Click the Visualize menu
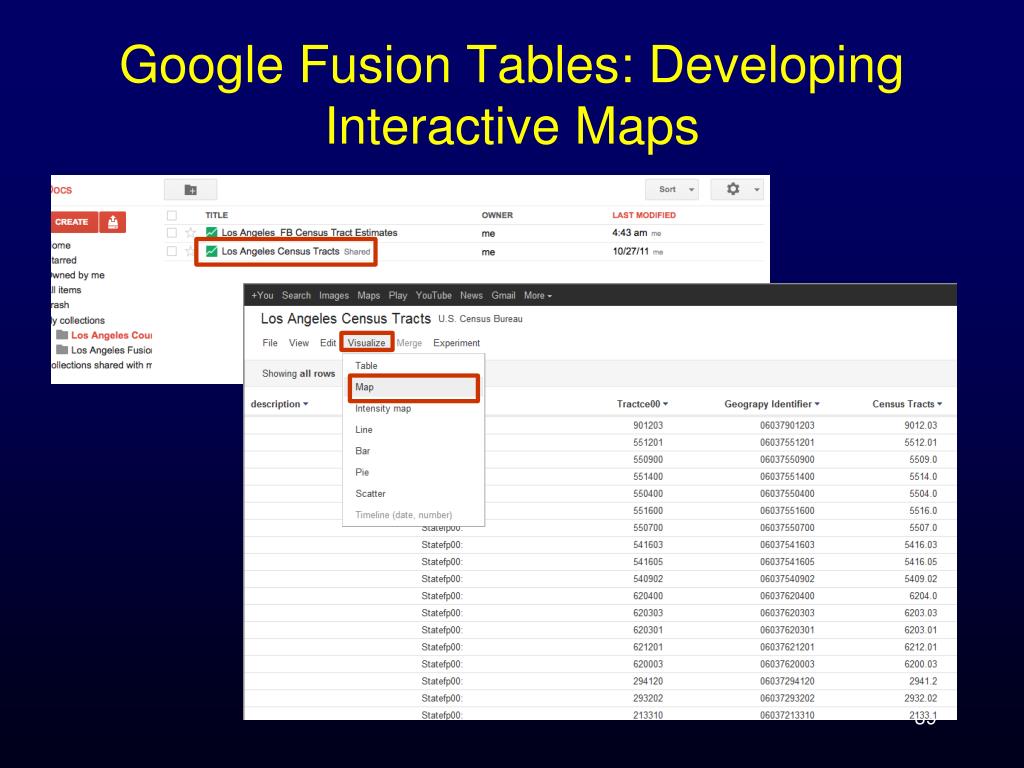Image resolution: width=1024 pixels, height=768 pixels. coord(366,343)
